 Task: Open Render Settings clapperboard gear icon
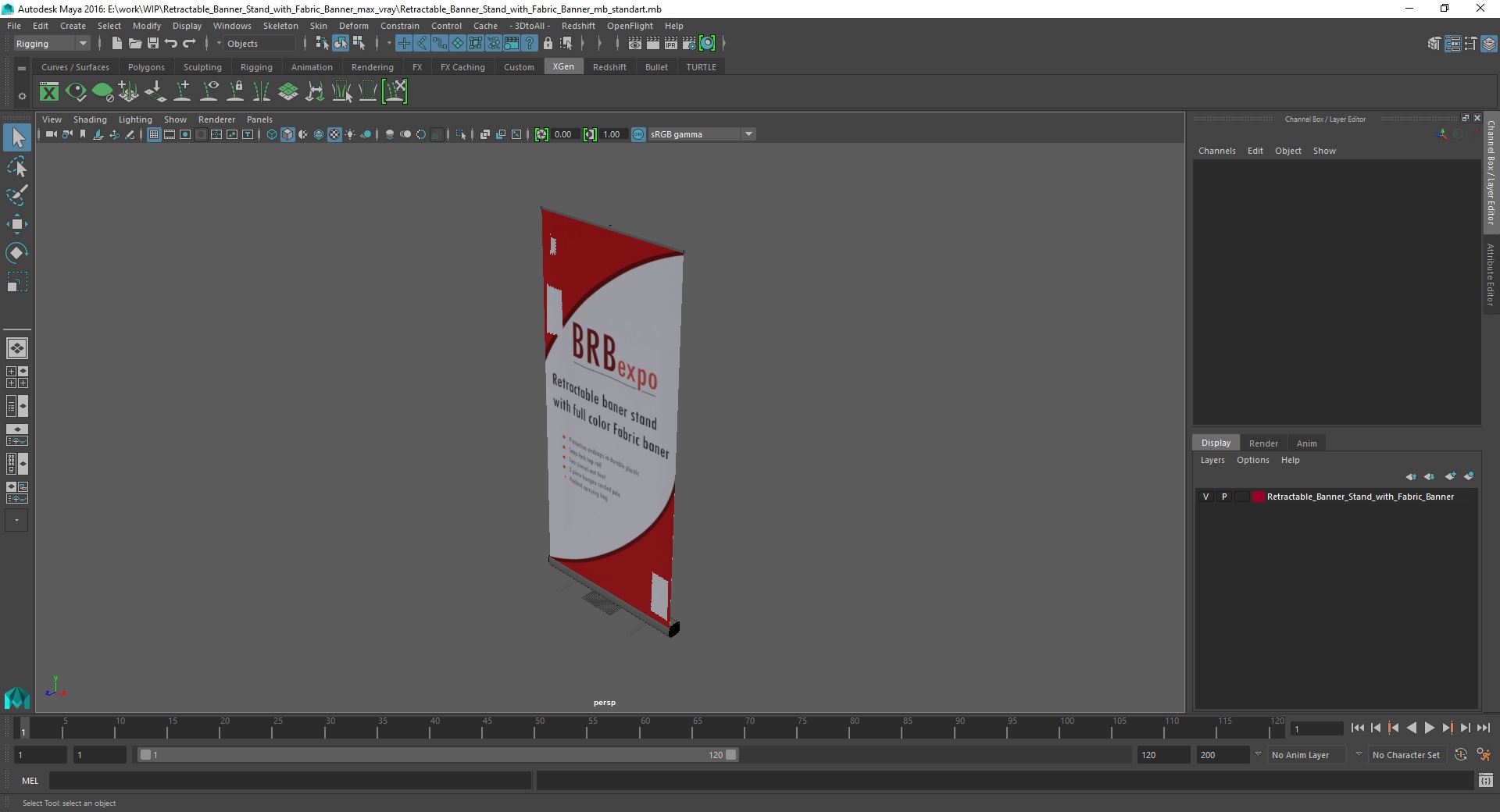click(689, 44)
